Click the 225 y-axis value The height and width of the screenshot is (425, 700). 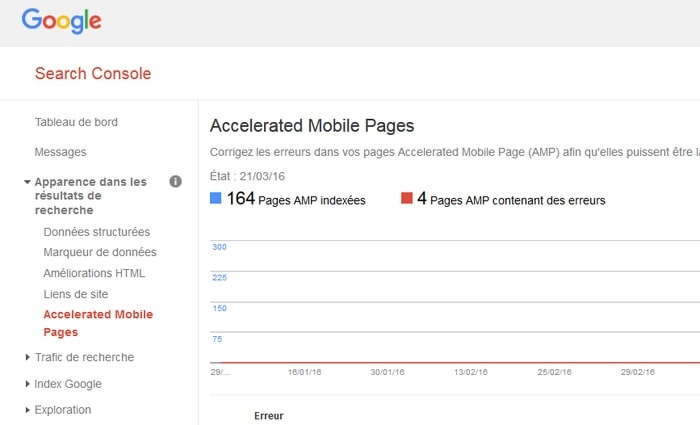(220, 278)
